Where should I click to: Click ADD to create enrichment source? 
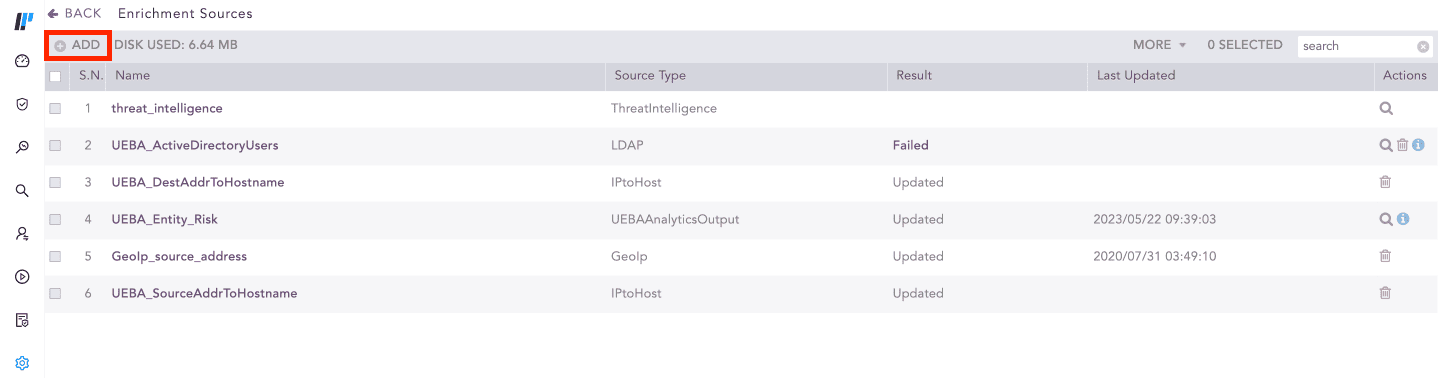coord(77,45)
